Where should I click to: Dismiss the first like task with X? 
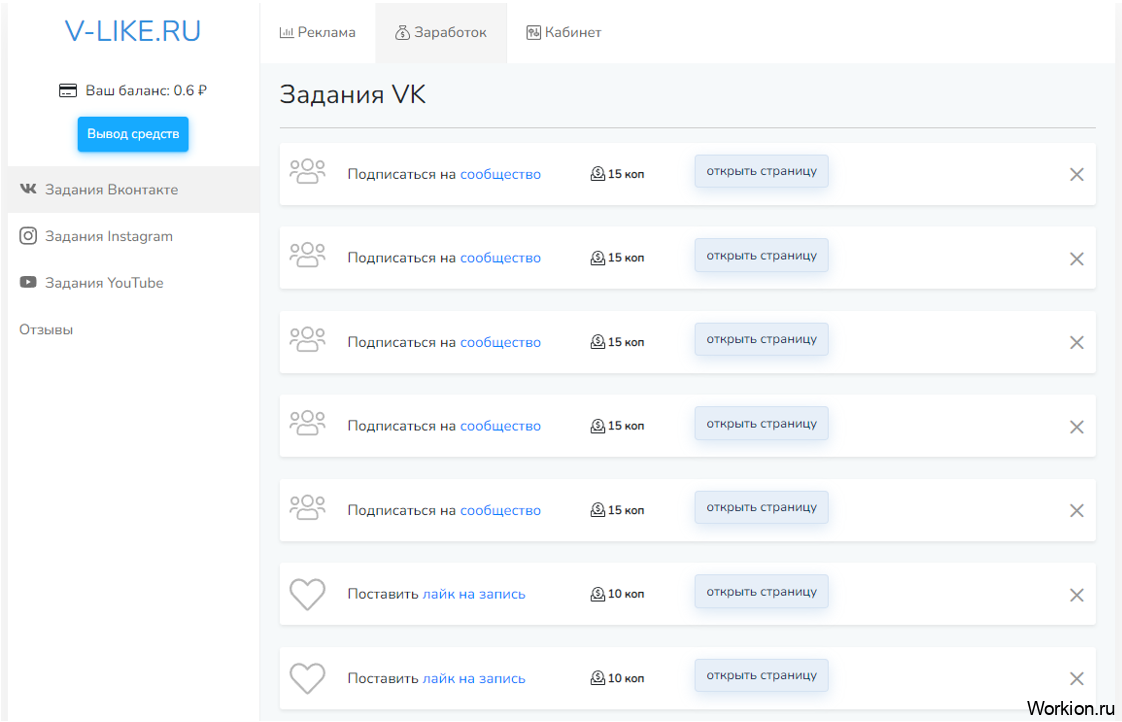(x=1076, y=595)
